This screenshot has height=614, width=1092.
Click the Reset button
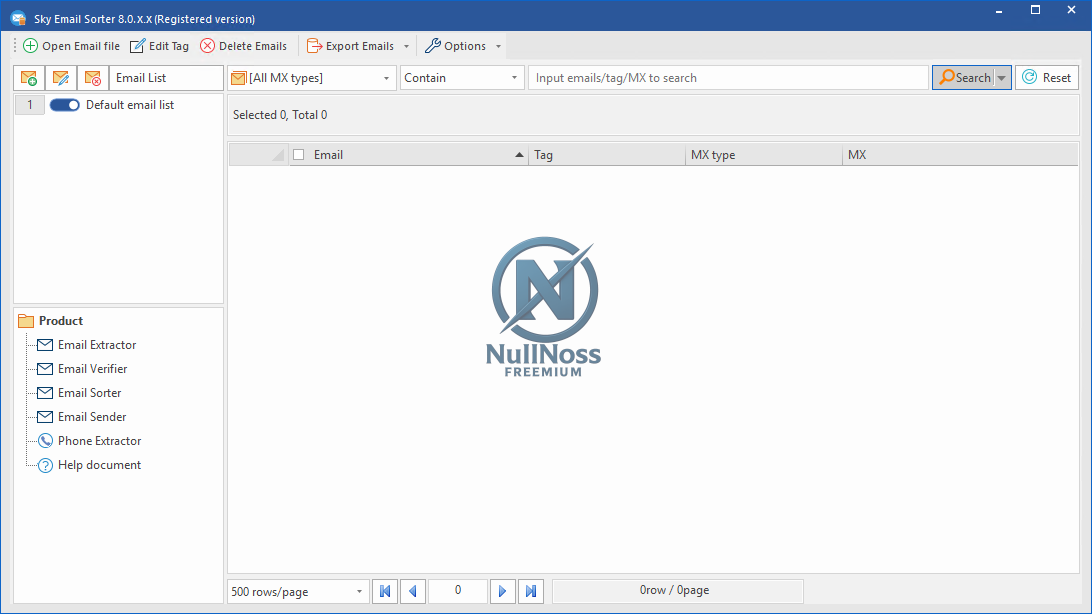(x=1046, y=77)
